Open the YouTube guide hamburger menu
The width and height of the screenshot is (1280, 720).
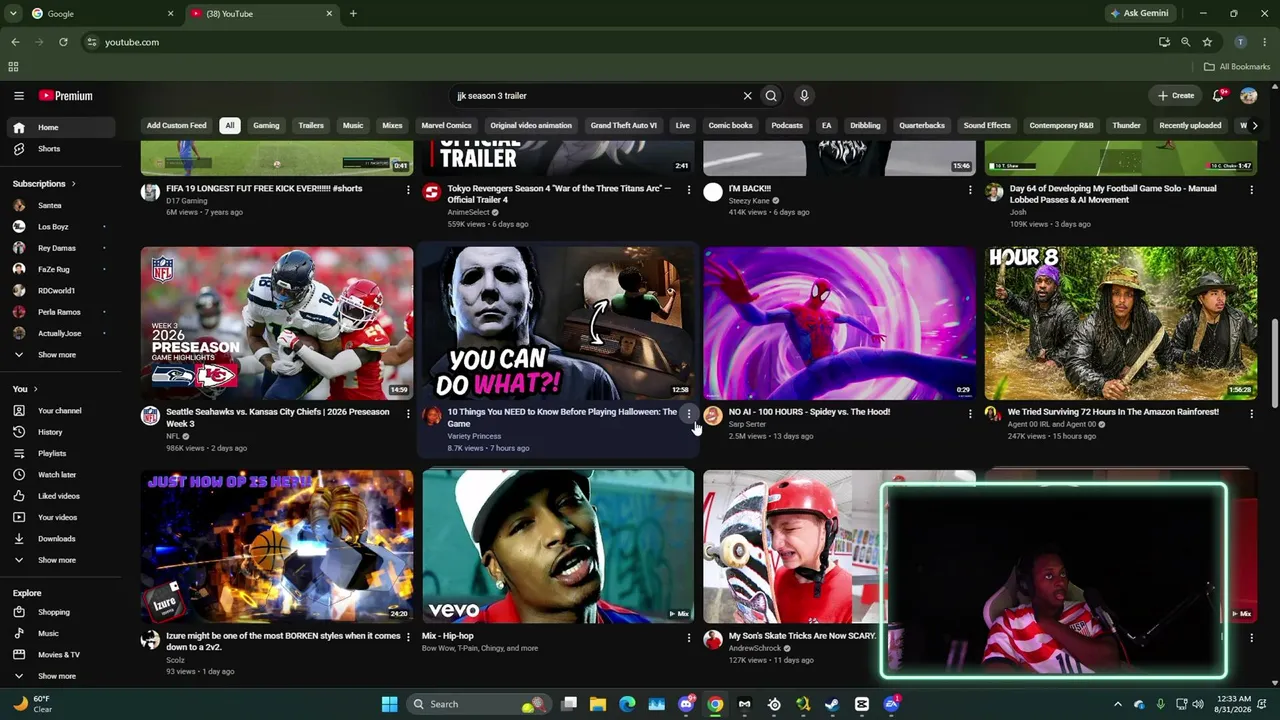point(19,96)
